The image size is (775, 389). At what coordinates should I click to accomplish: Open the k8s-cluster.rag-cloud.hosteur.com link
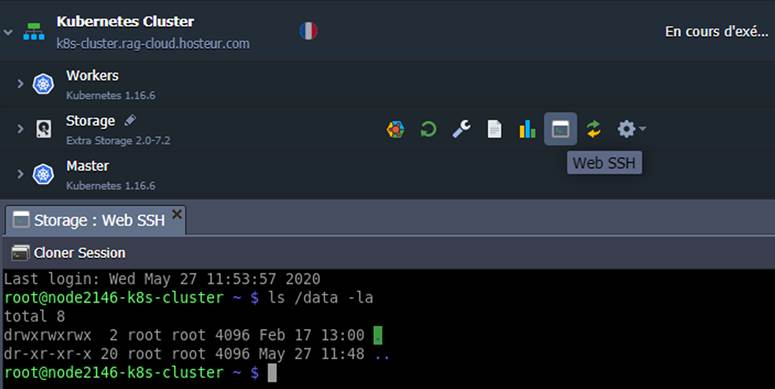(153, 43)
